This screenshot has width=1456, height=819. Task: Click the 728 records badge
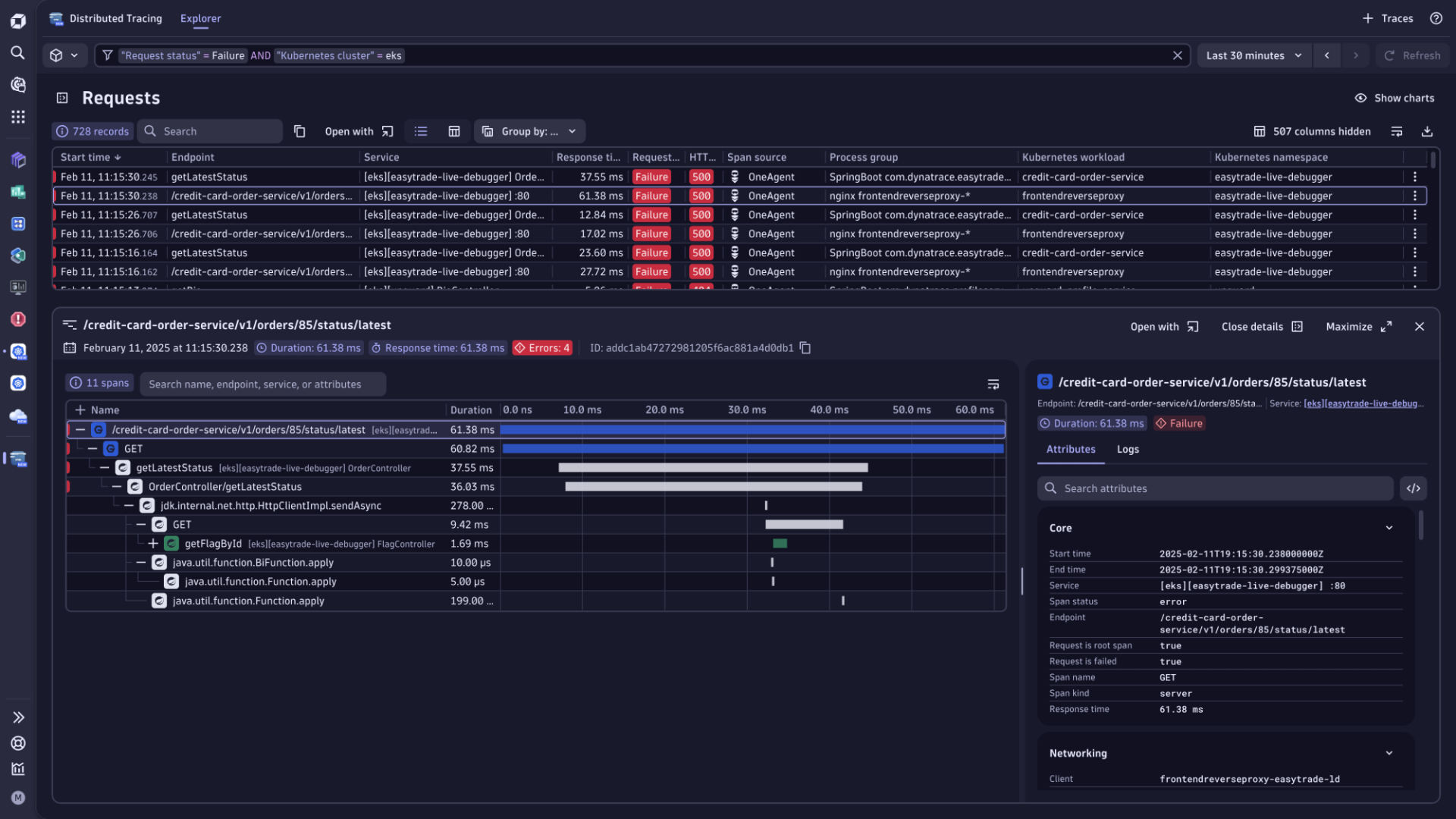point(93,131)
